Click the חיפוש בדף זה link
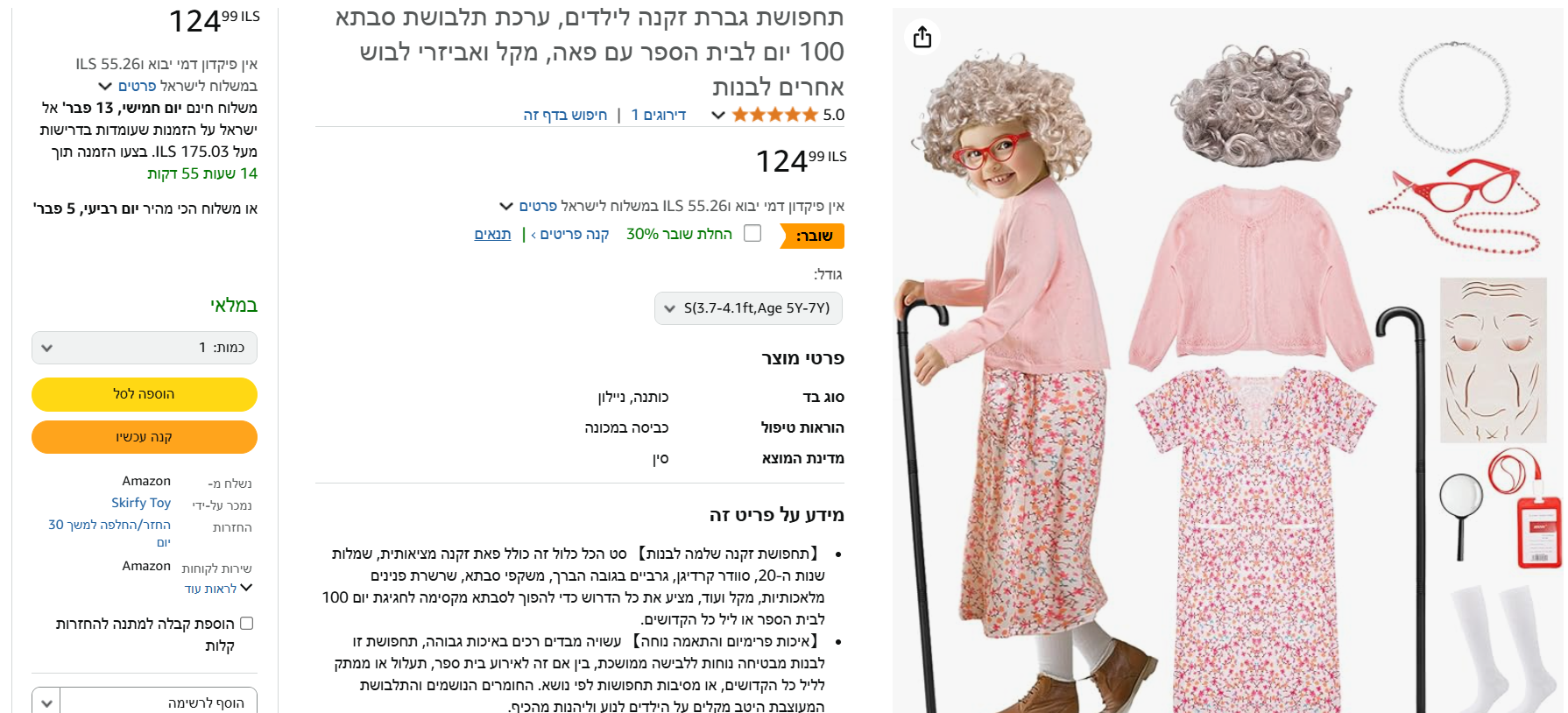The image size is (1568, 713). [x=565, y=115]
